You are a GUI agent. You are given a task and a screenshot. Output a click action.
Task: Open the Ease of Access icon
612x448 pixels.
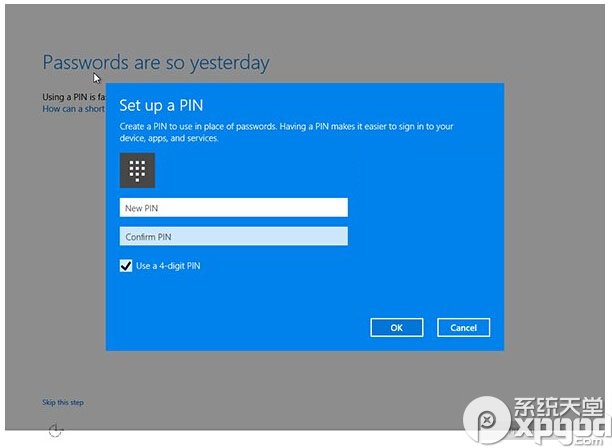click(55, 430)
